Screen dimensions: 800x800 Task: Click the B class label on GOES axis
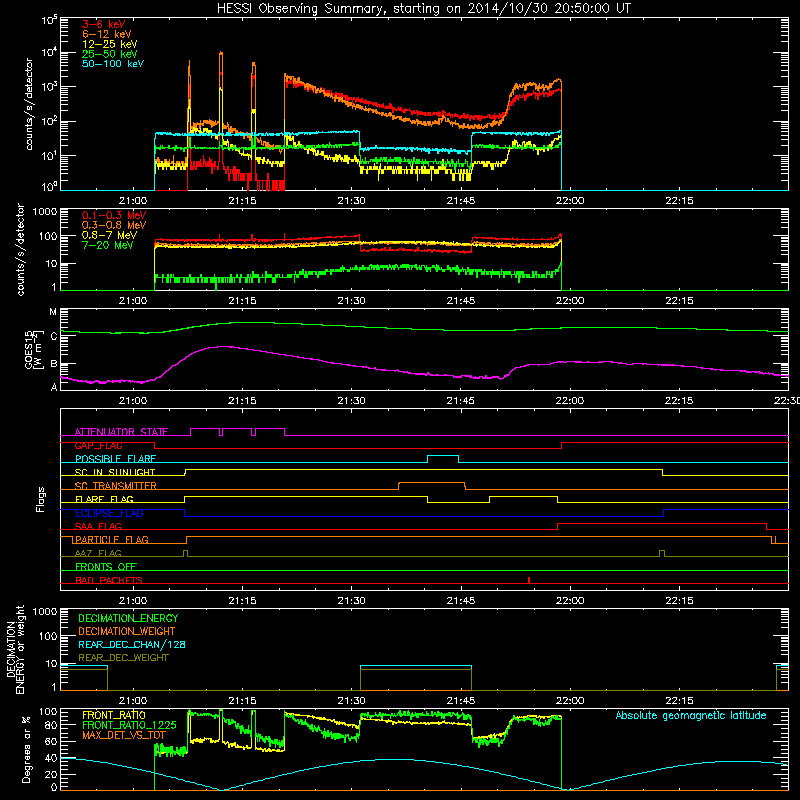pyautogui.click(x=54, y=364)
